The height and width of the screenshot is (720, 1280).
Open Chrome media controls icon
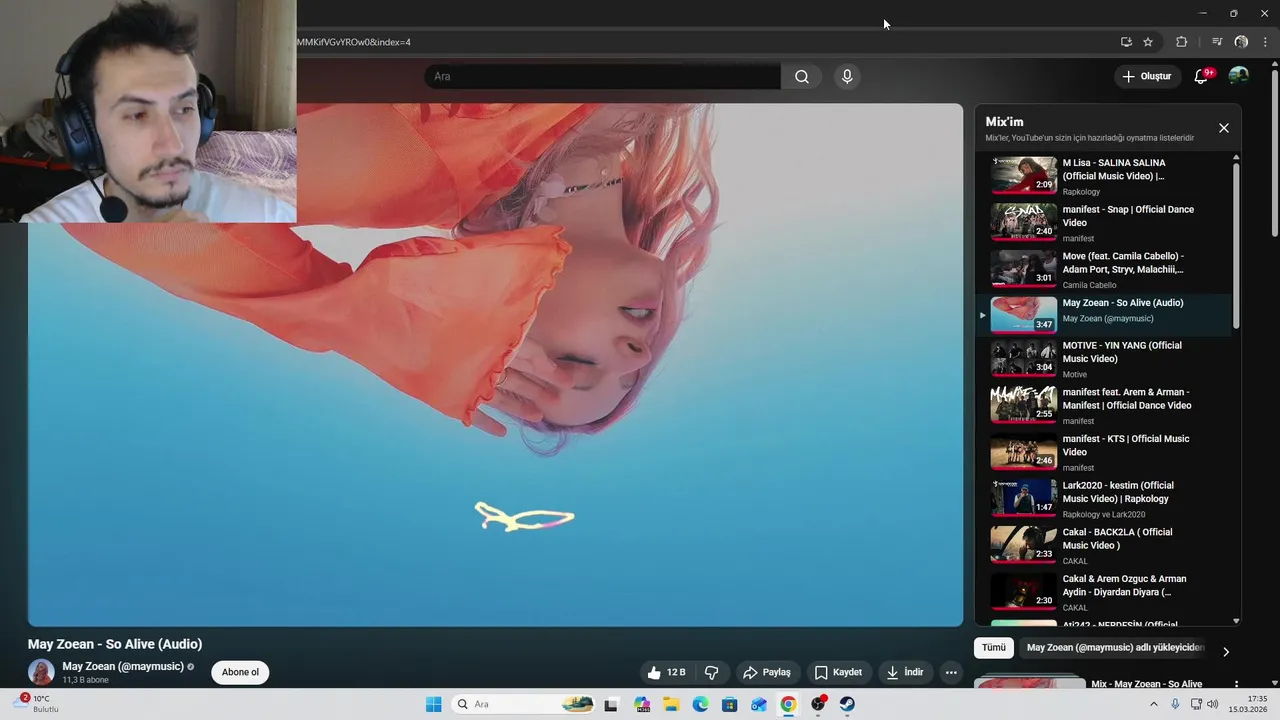pos(1217,42)
